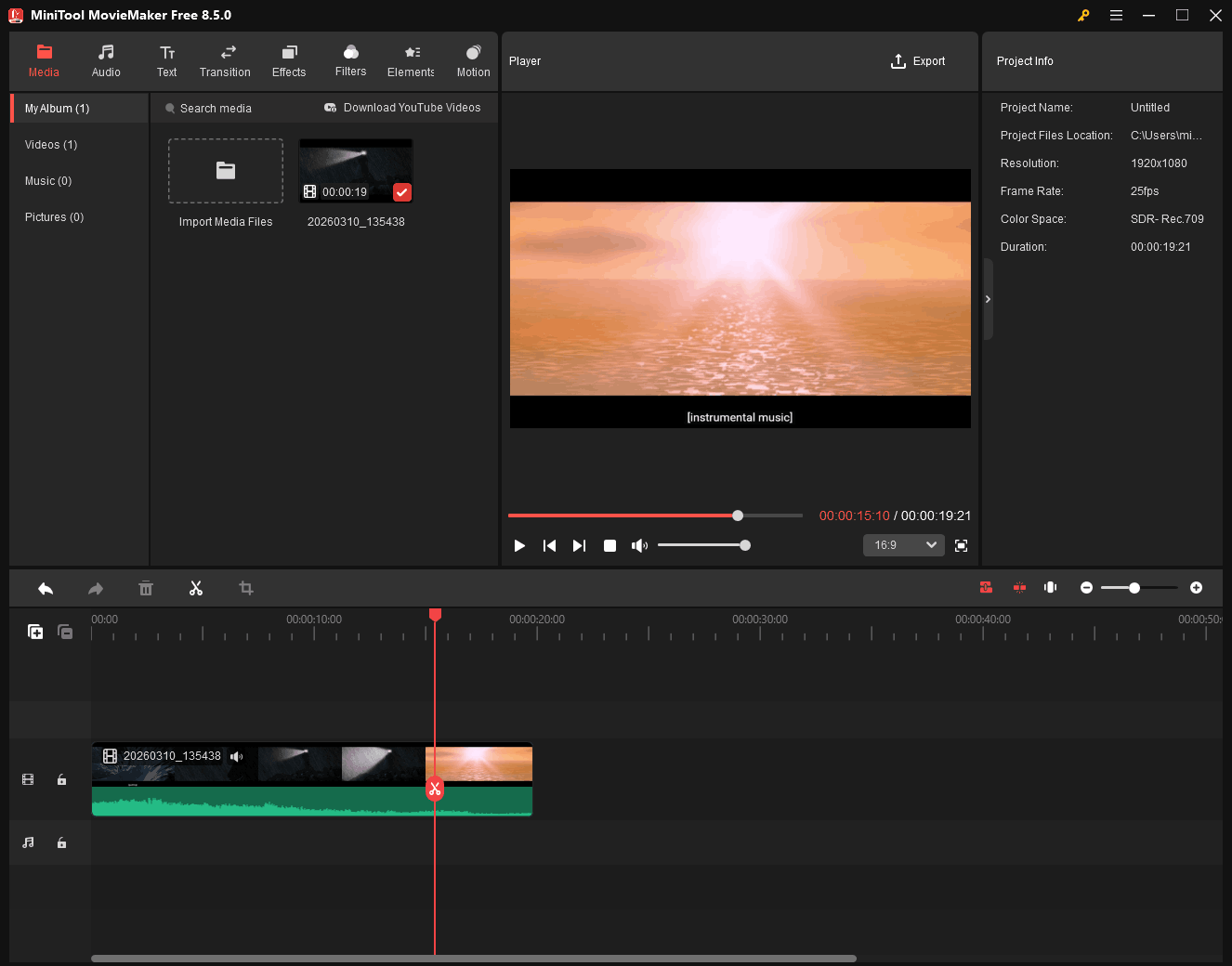Export the current project
Image resolution: width=1232 pixels, height=966 pixels.
point(918,61)
